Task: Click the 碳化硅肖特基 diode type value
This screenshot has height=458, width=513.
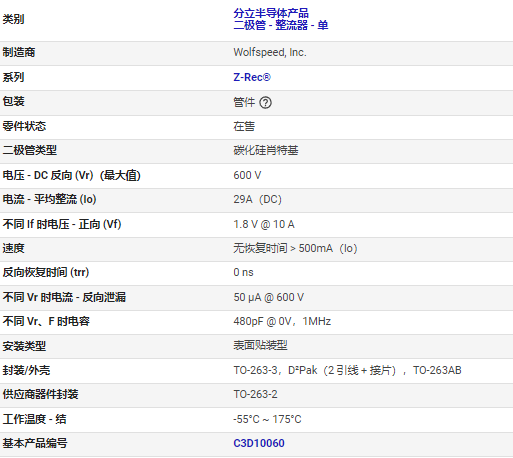Action: [266, 150]
